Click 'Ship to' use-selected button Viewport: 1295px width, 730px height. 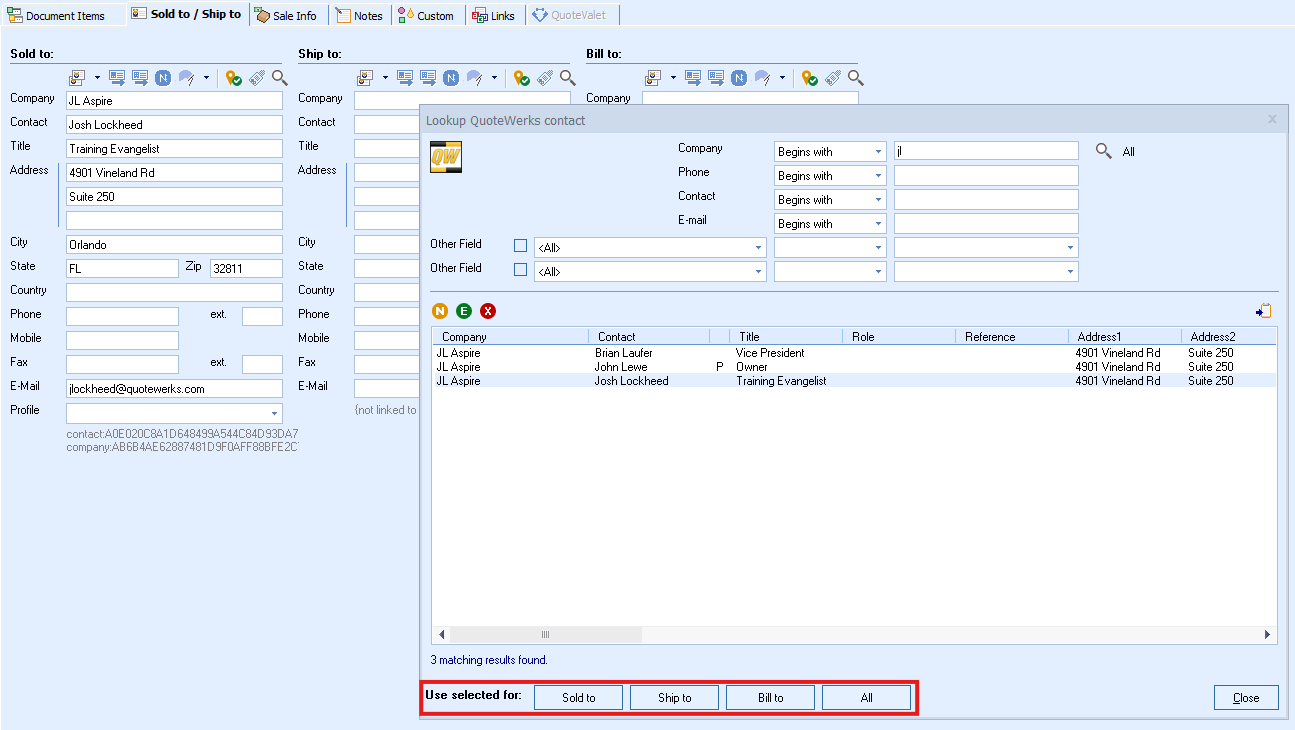674,698
